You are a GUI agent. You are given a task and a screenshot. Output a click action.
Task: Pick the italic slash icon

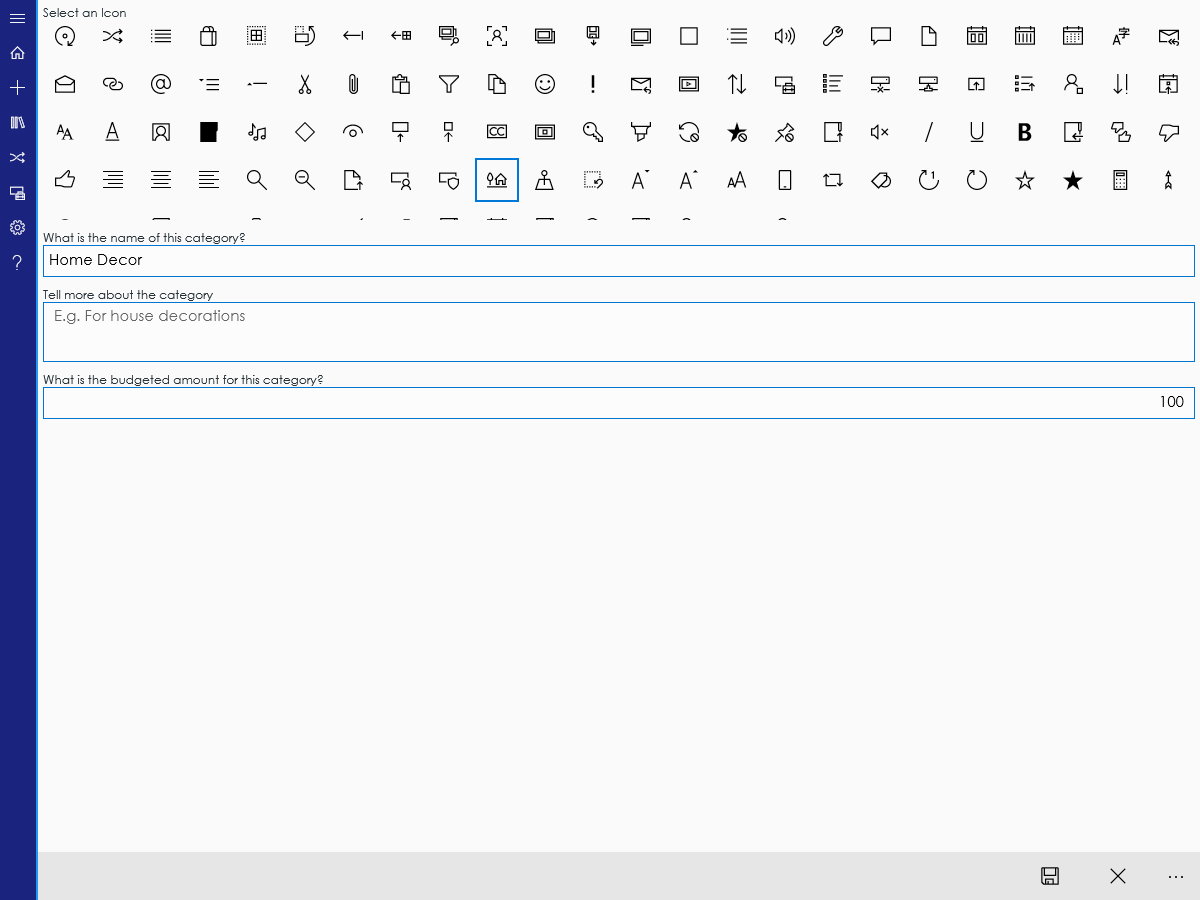click(929, 132)
